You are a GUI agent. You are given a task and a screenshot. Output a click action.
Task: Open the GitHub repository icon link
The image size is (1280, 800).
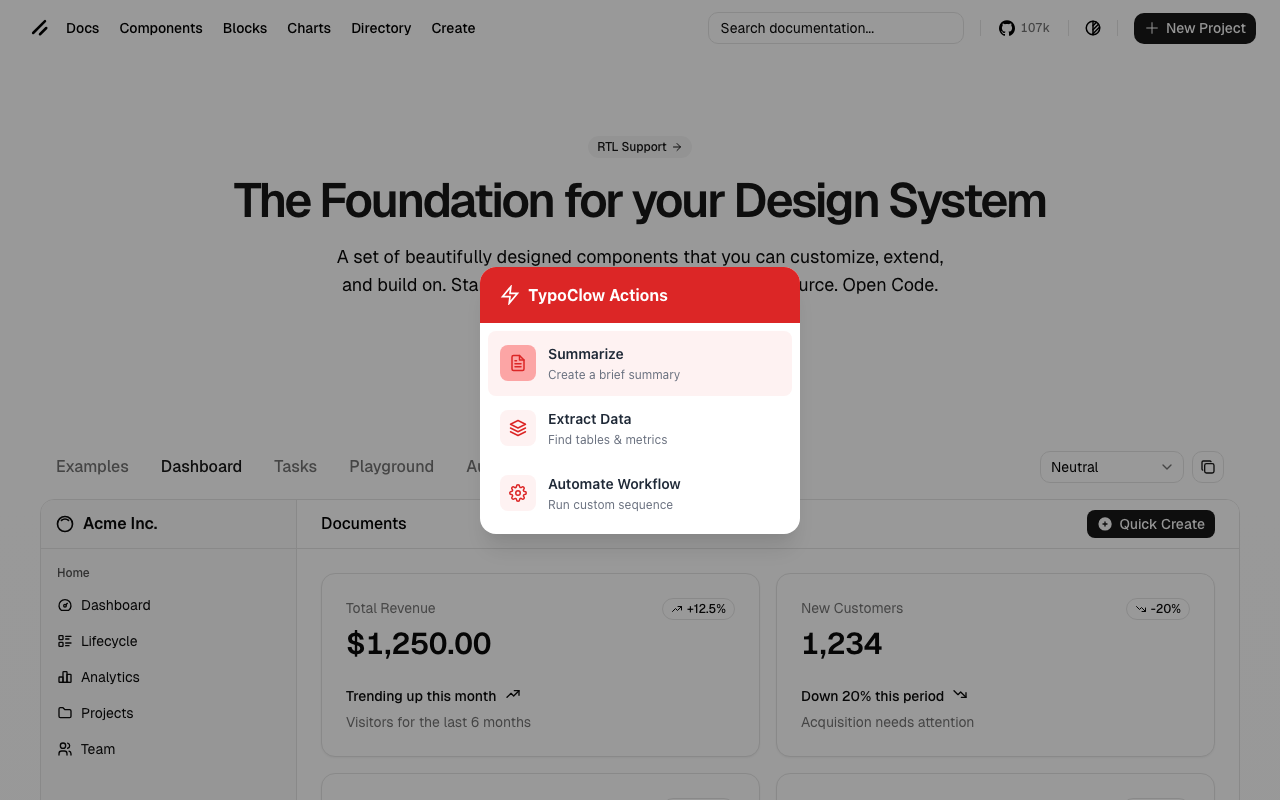1007,28
